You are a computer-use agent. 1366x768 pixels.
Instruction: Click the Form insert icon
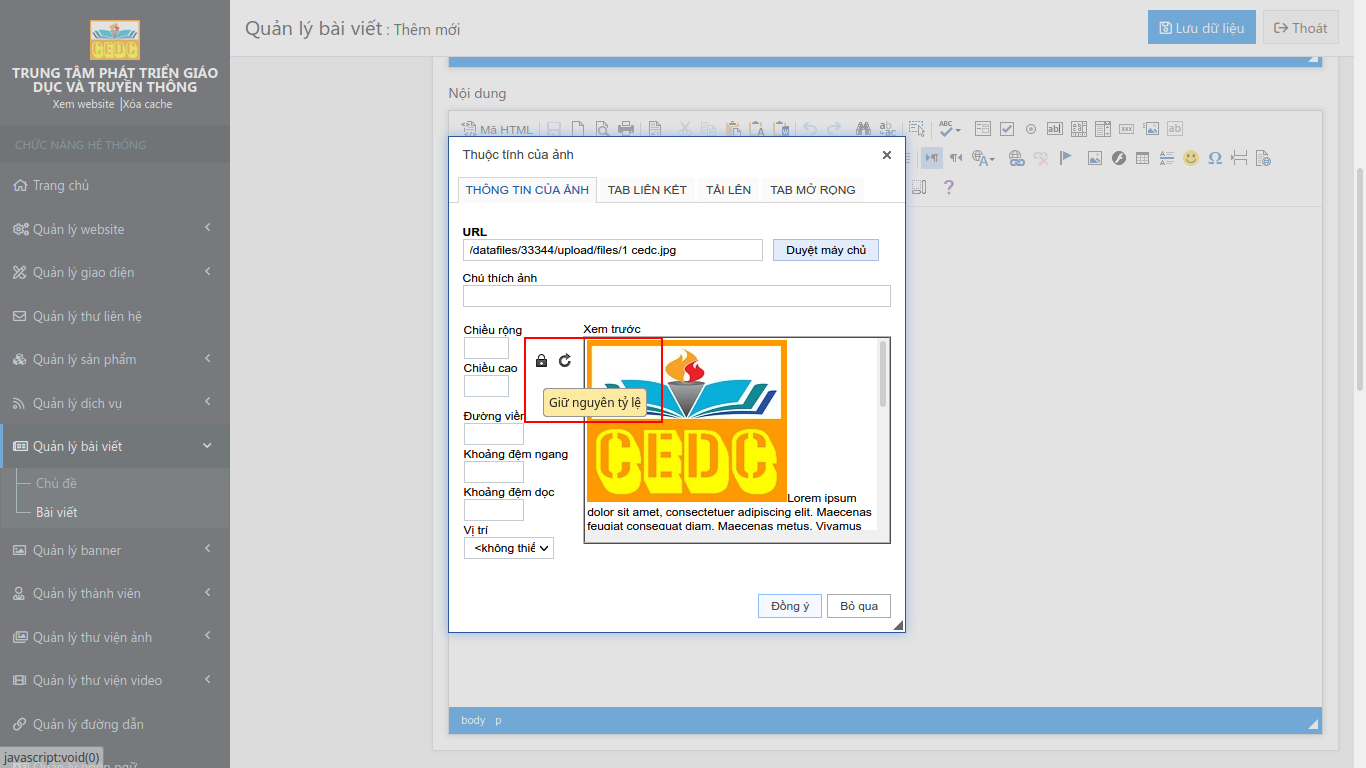(982, 129)
